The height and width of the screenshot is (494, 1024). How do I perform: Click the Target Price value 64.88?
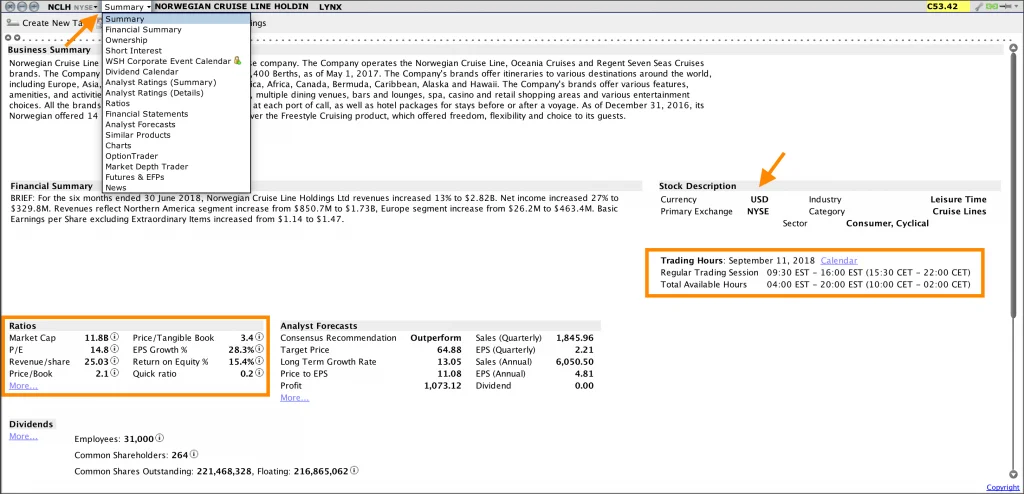point(449,350)
